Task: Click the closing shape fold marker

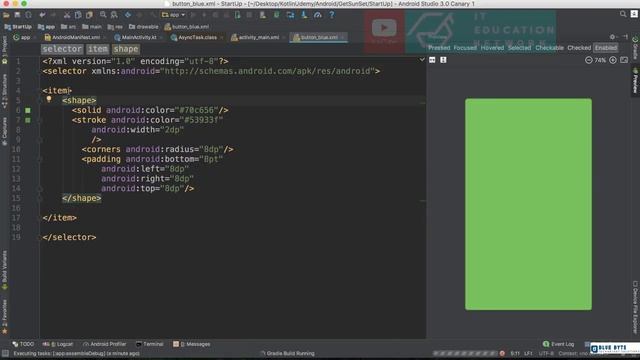Action: (40, 199)
